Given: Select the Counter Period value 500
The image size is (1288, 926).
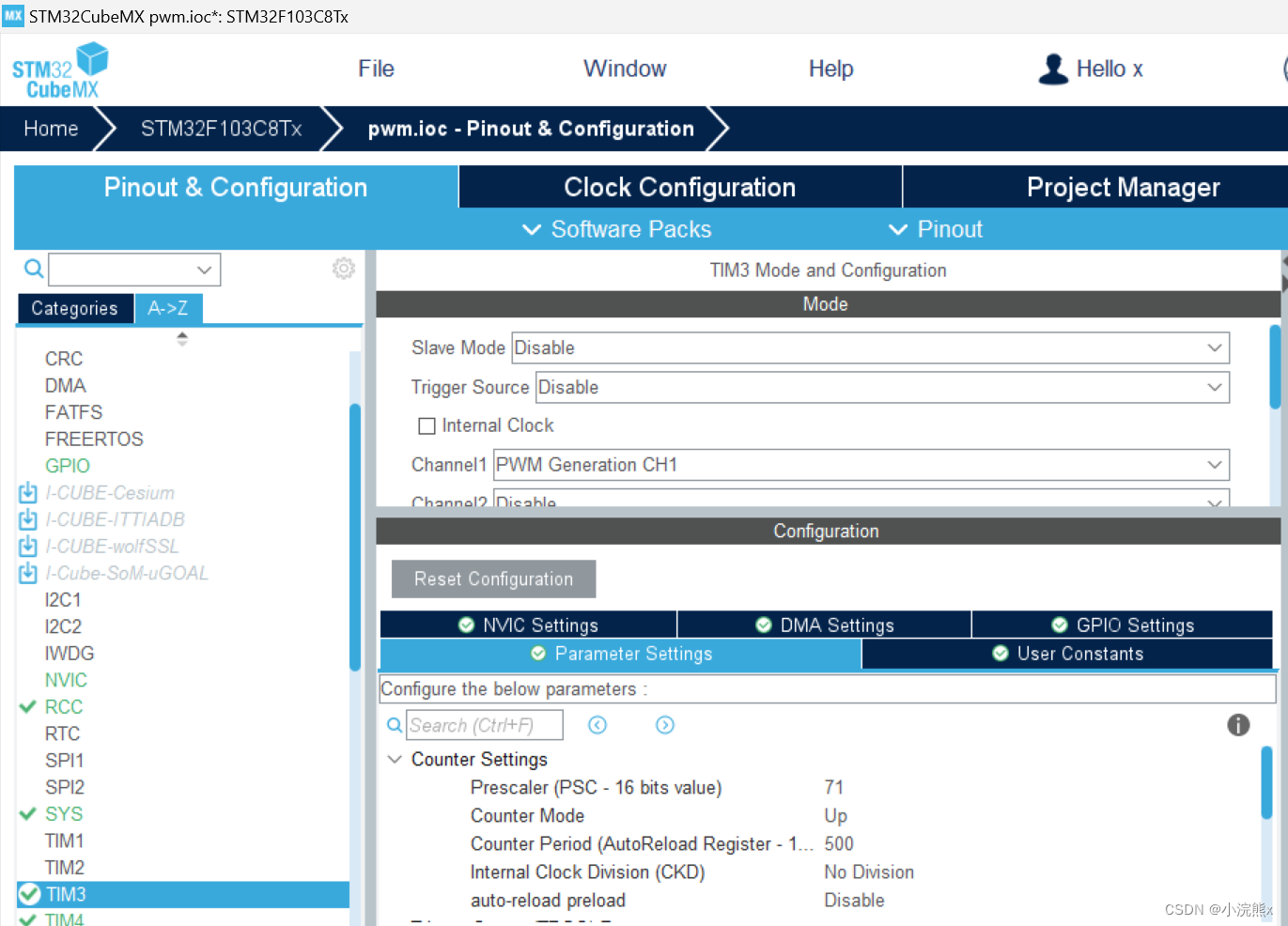Looking at the screenshot, I should click(x=839, y=843).
